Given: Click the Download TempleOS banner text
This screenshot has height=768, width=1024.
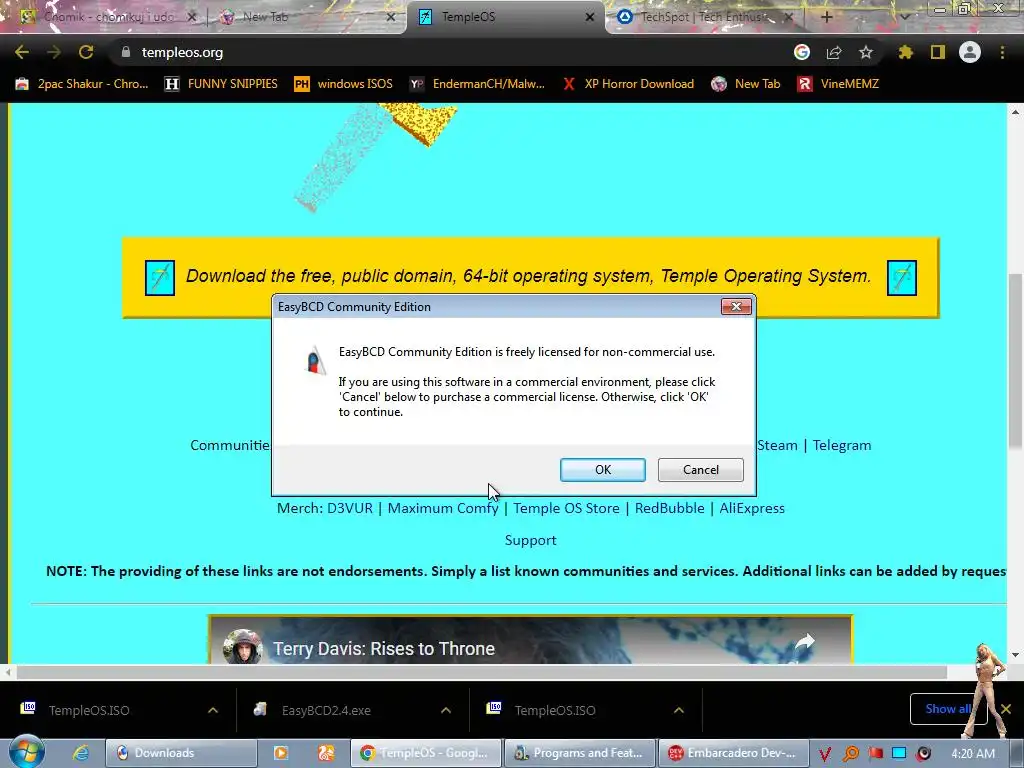Looking at the screenshot, I should 528,276.
